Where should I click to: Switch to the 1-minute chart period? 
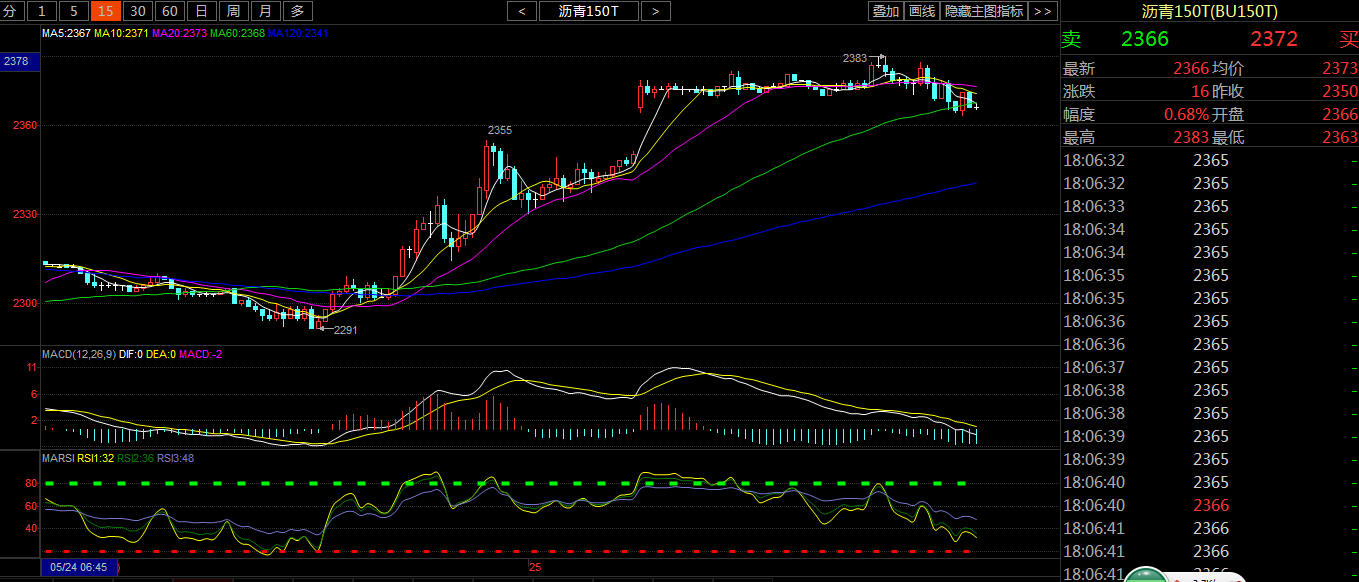pyautogui.click(x=41, y=11)
